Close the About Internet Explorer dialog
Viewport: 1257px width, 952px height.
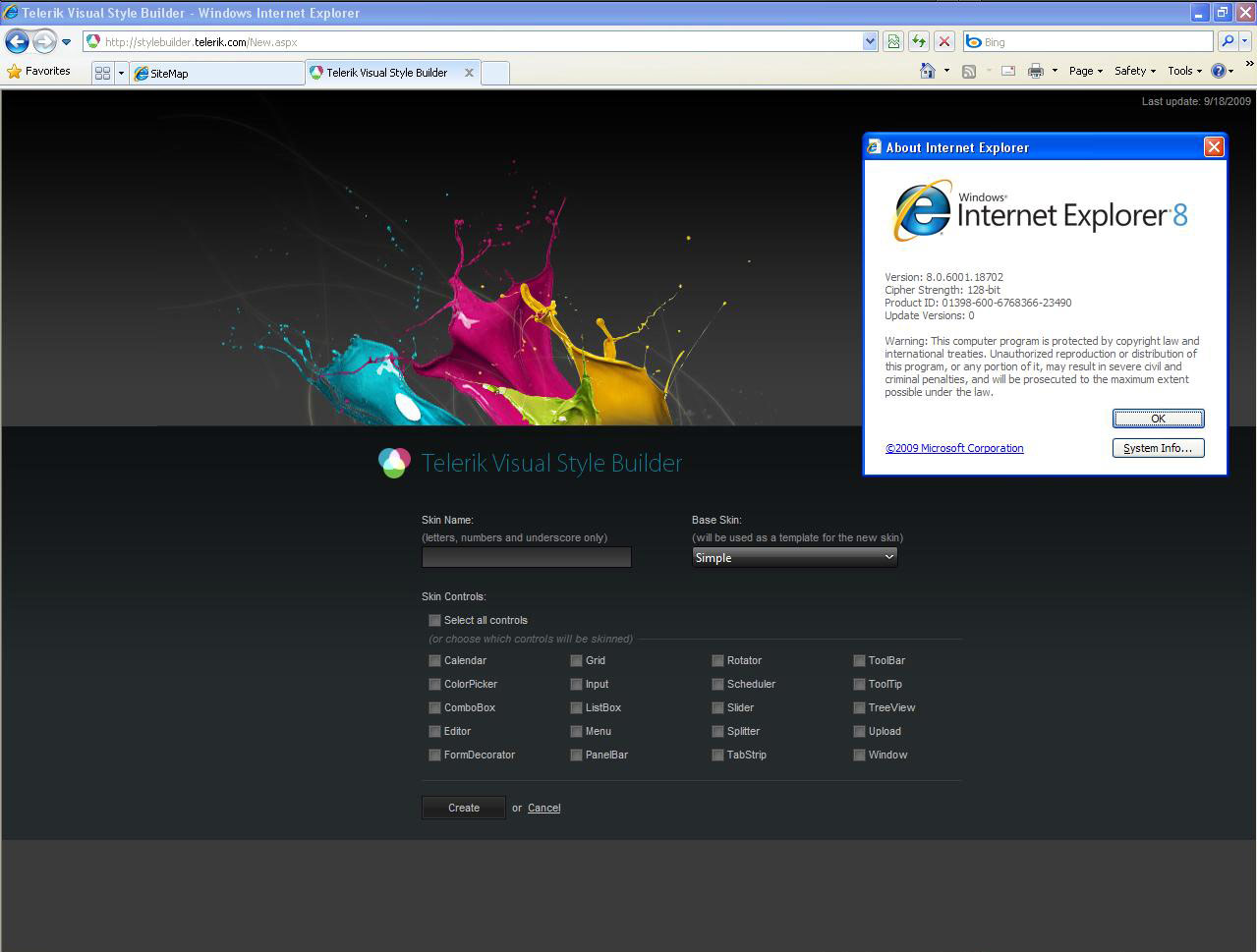(x=1214, y=146)
